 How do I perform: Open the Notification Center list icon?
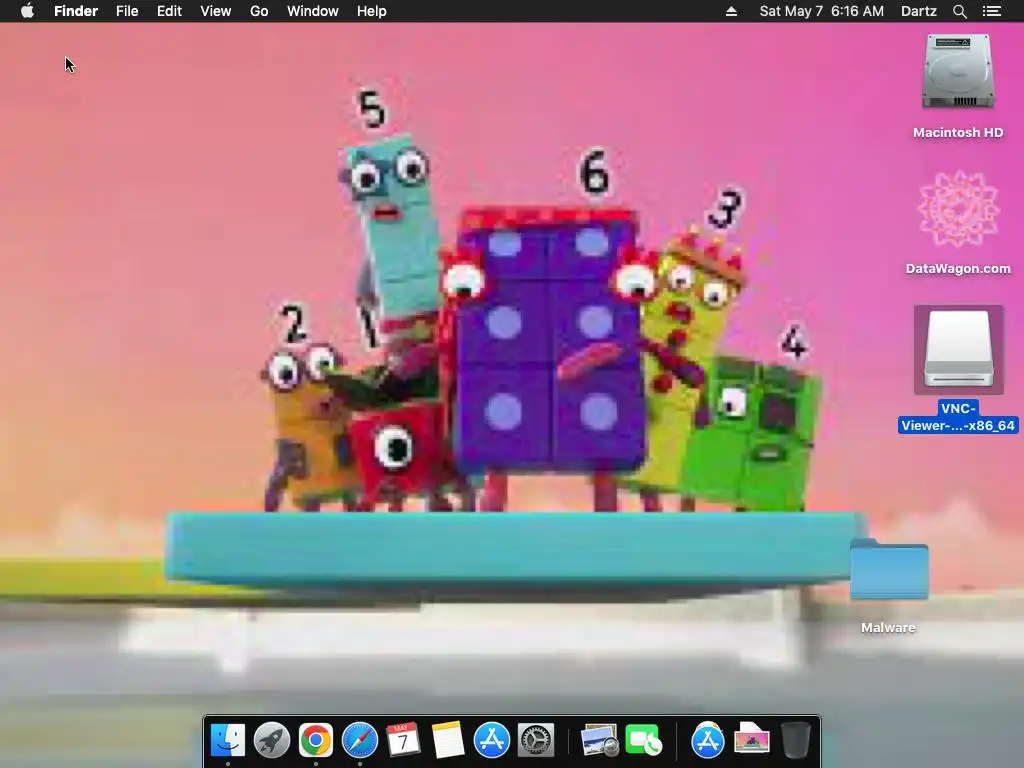coord(992,11)
